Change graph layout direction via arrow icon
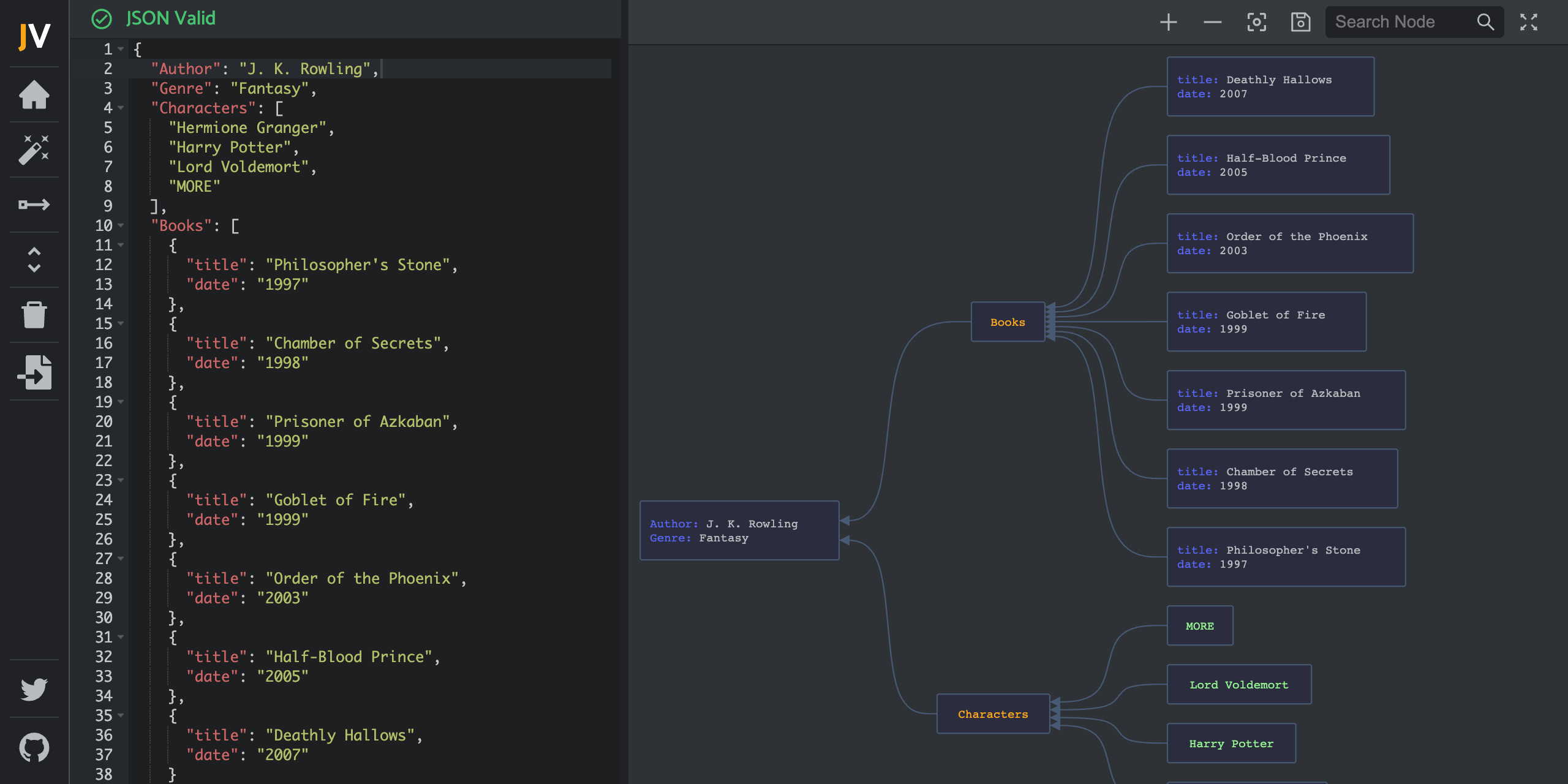1568x784 pixels. coord(34,204)
